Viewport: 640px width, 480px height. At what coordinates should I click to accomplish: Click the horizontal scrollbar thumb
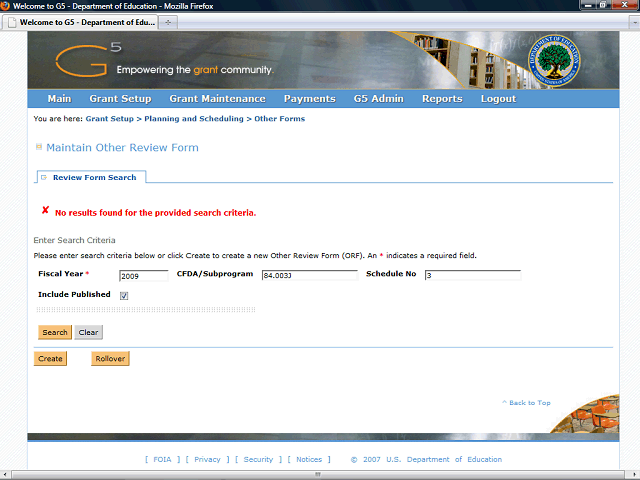[318, 475]
